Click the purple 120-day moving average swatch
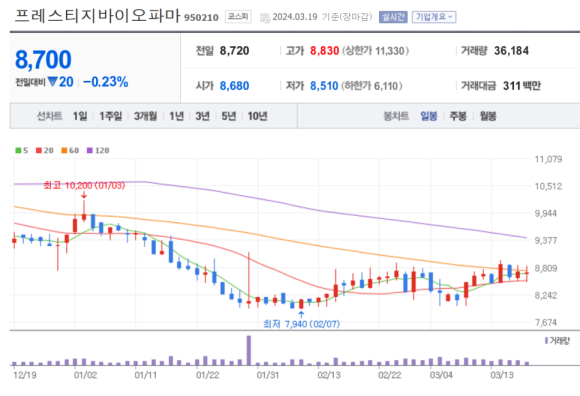Viewport: 580px width, 396px height. (x=90, y=150)
